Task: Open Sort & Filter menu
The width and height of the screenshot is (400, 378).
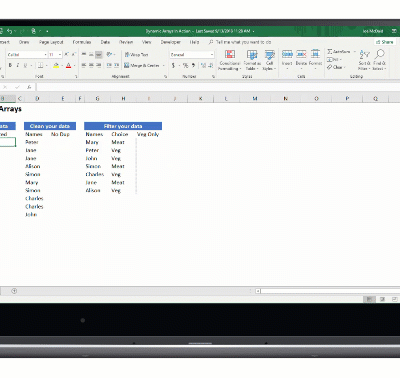Action: [365, 60]
